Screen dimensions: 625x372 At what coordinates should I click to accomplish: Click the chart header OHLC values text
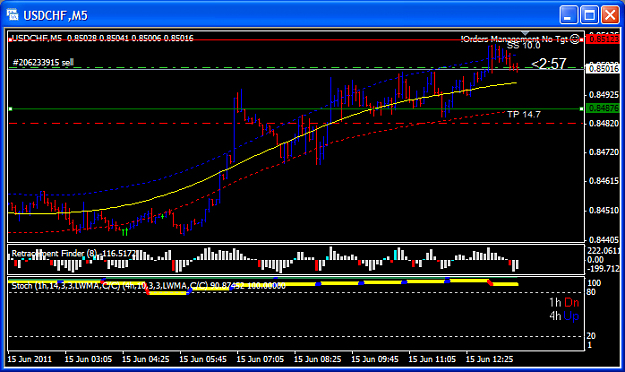point(130,38)
